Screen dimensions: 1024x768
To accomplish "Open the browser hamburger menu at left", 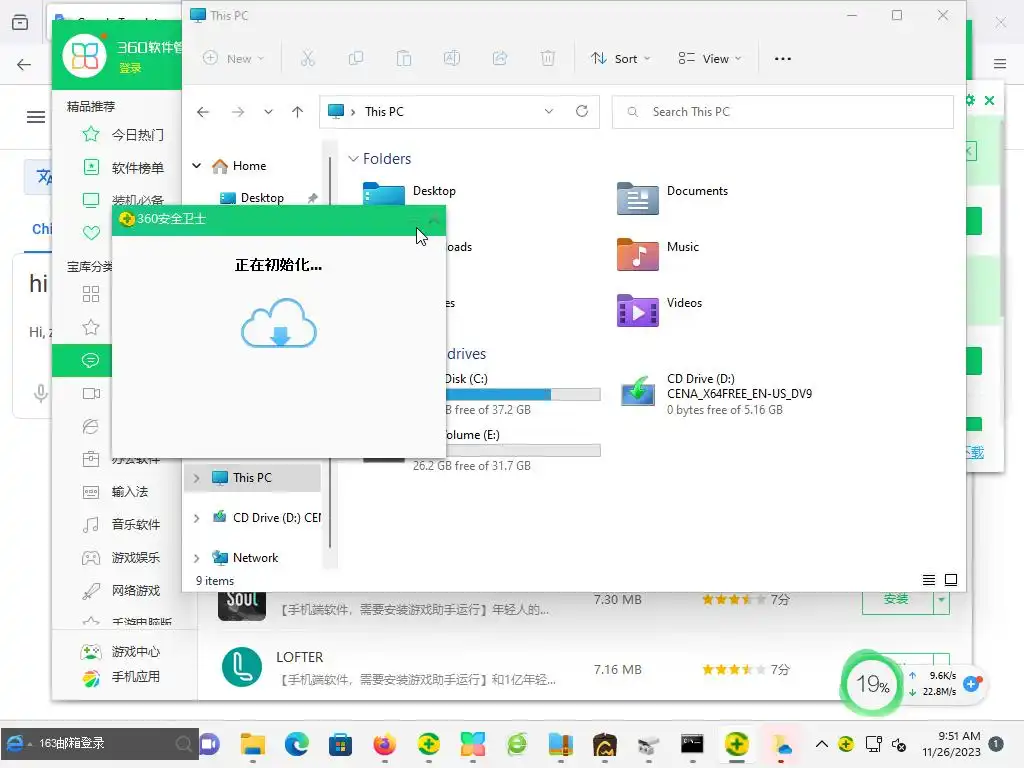I will tap(35, 117).
